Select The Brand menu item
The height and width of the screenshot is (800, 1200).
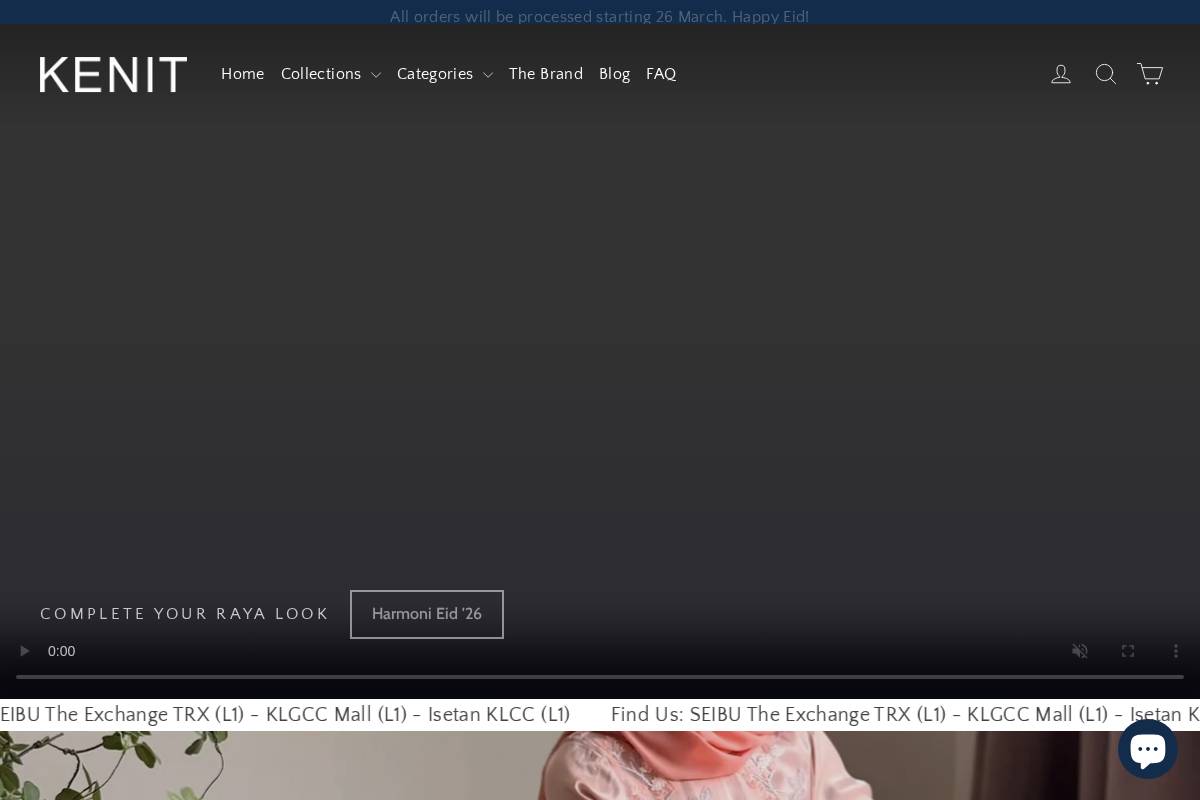(546, 74)
